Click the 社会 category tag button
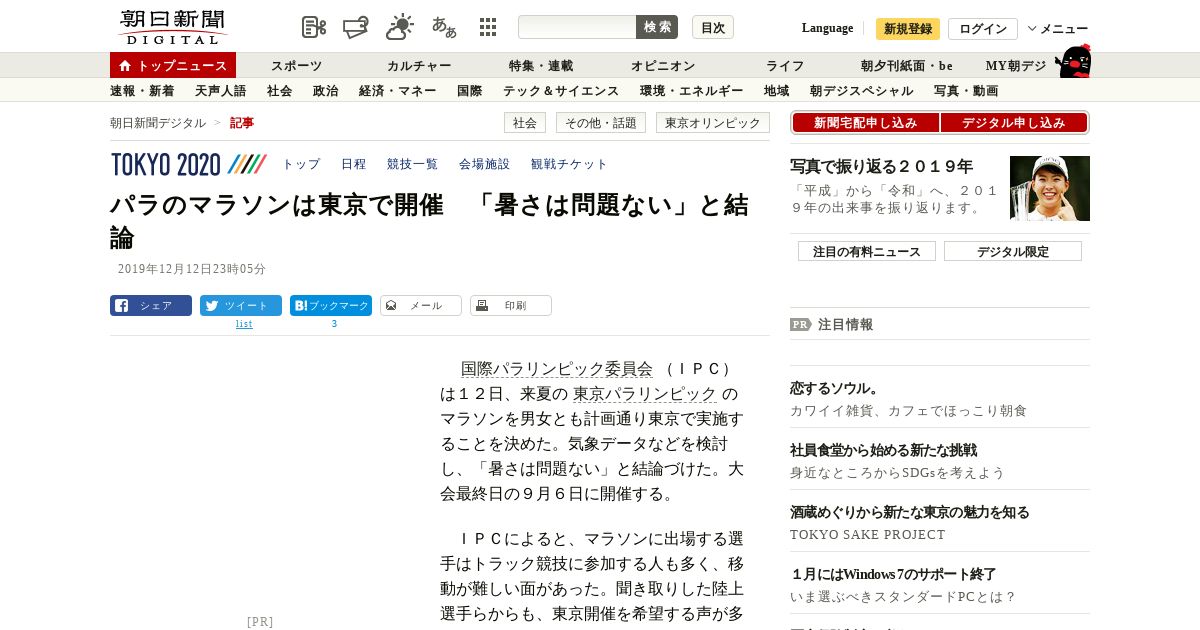Image resolution: width=1200 pixels, height=630 pixels. point(525,122)
